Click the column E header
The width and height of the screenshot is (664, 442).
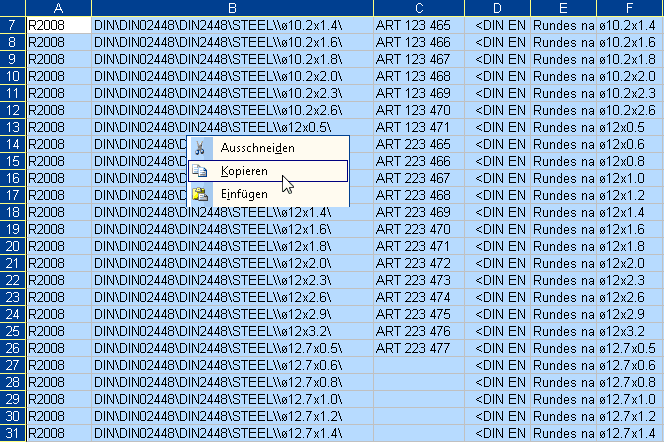pos(562,8)
